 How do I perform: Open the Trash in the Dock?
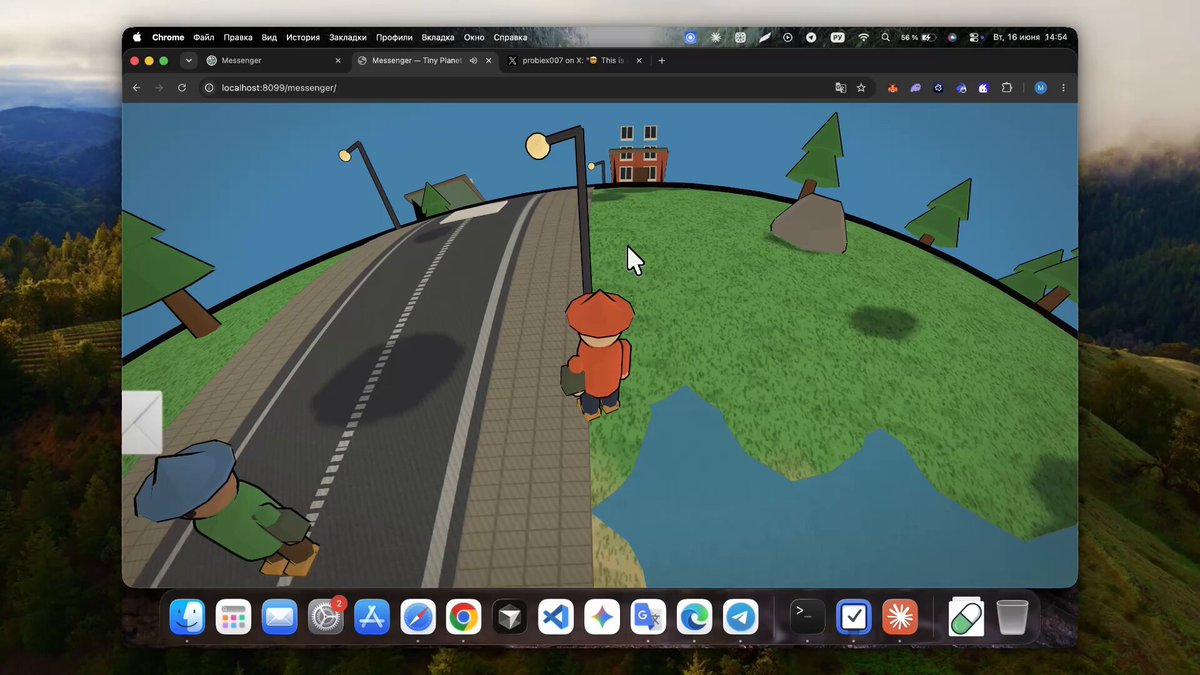tap(1012, 618)
